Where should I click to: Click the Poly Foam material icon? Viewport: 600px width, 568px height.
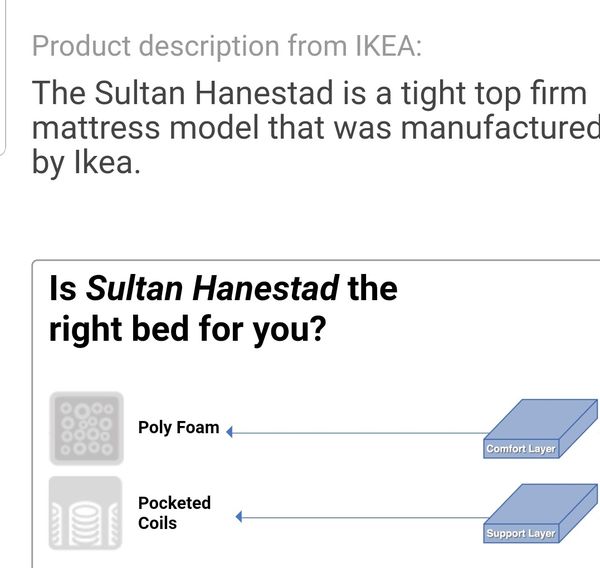pos(86,428)
